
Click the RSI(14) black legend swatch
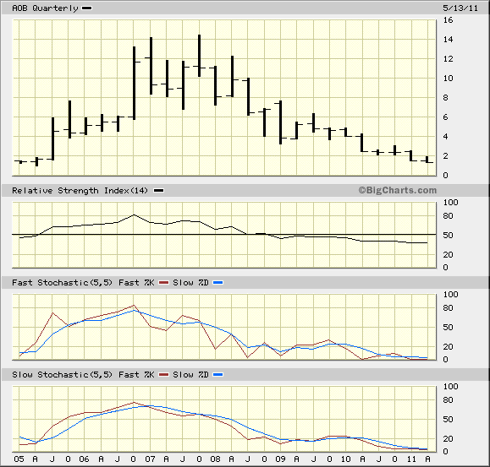click(159, 191)
